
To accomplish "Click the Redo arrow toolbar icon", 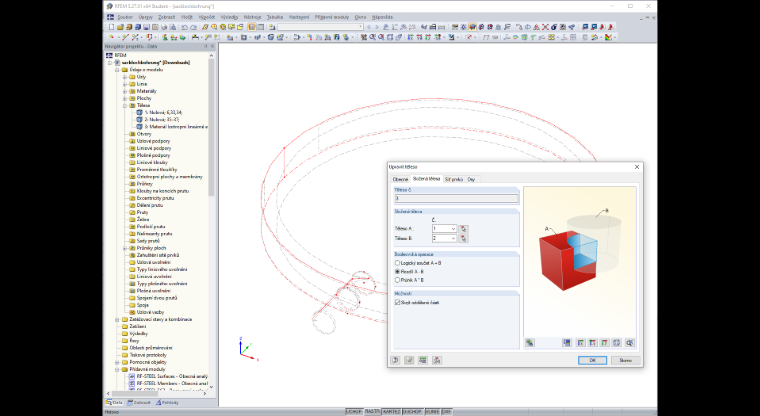I will (x=193, y=27).
